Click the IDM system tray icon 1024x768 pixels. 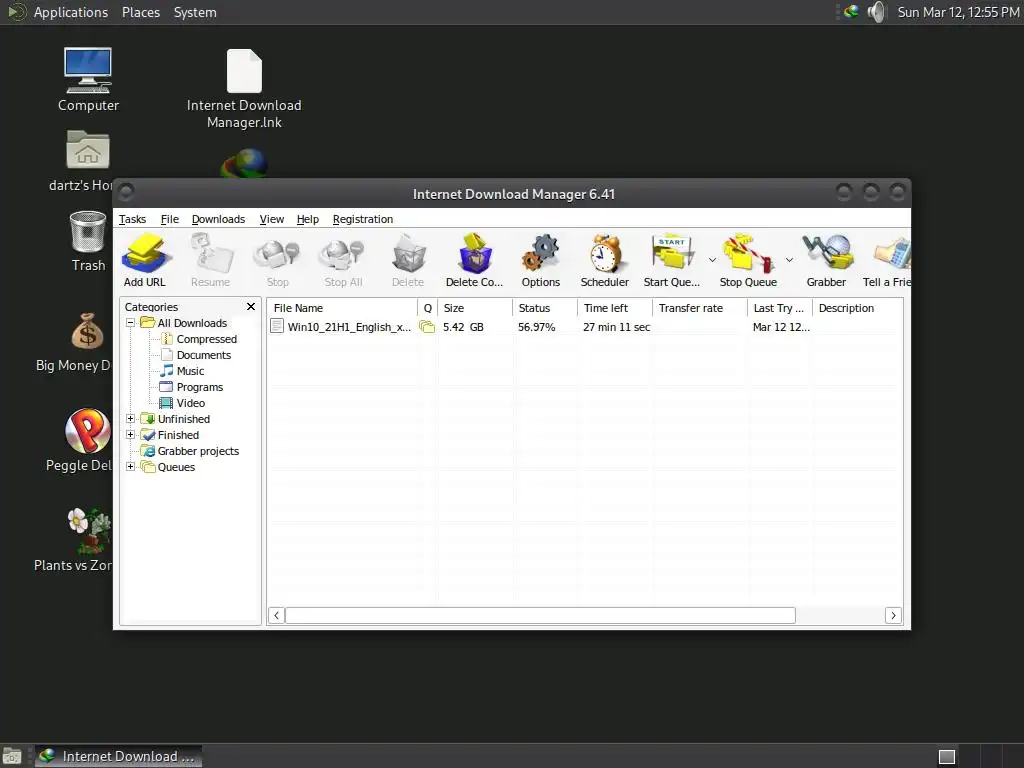pos(851,12)
